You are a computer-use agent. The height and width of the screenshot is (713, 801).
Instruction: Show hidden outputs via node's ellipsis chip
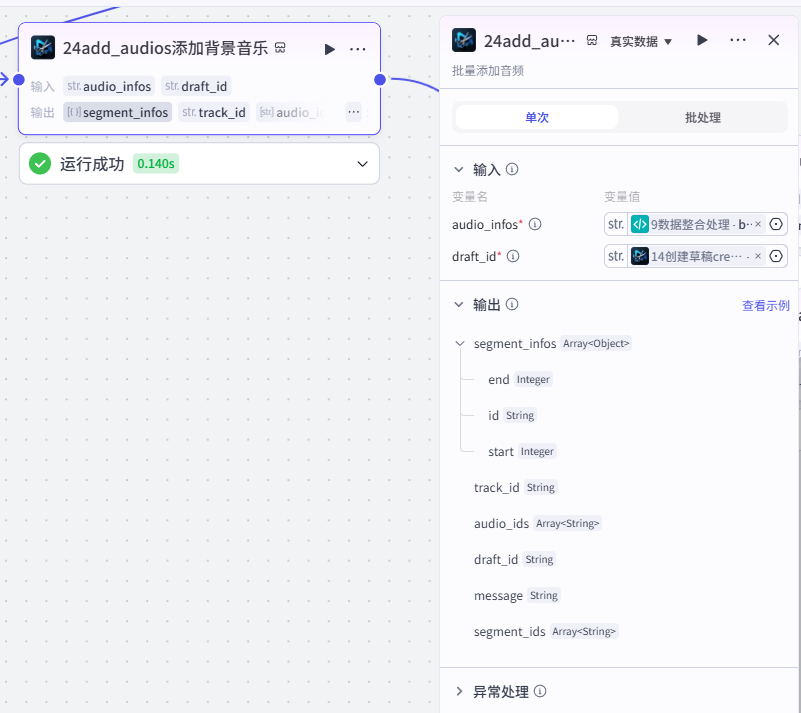point(354,112)
